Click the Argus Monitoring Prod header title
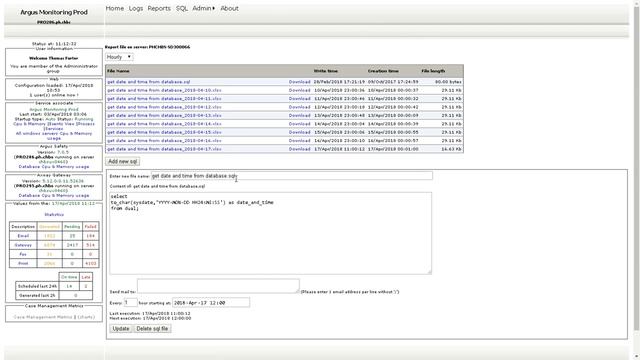The width and height of the screenshot is (640, 360). pos(54,12)
